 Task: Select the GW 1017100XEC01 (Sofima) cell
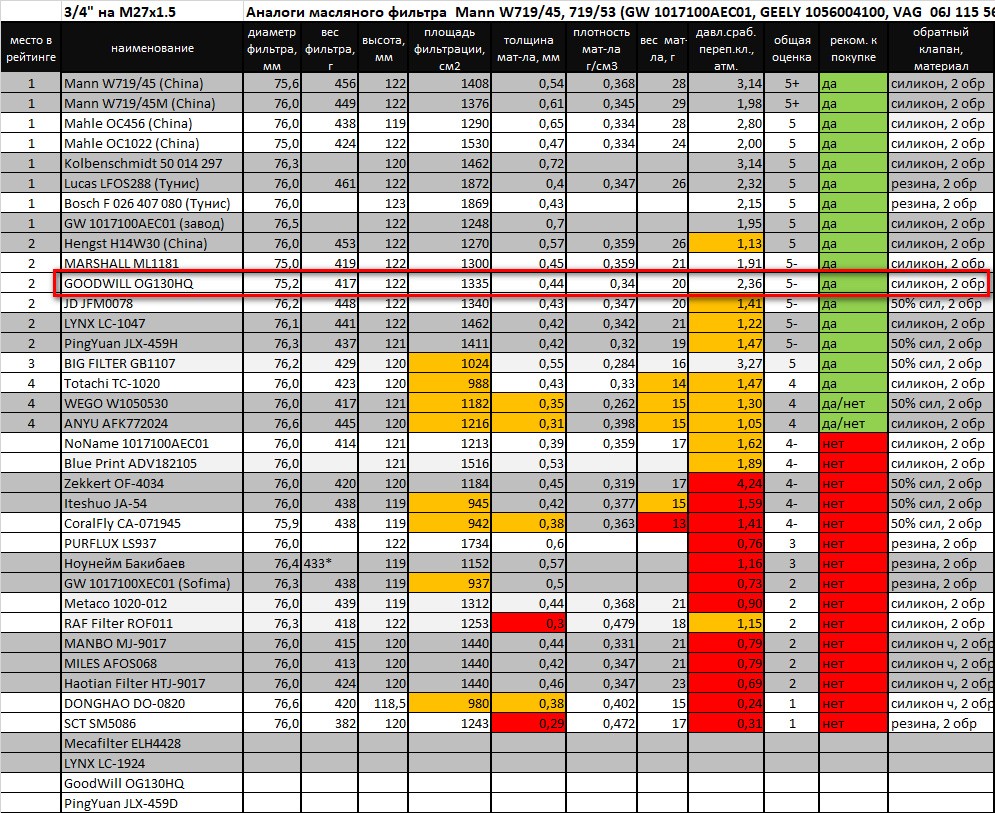point(152,583)
